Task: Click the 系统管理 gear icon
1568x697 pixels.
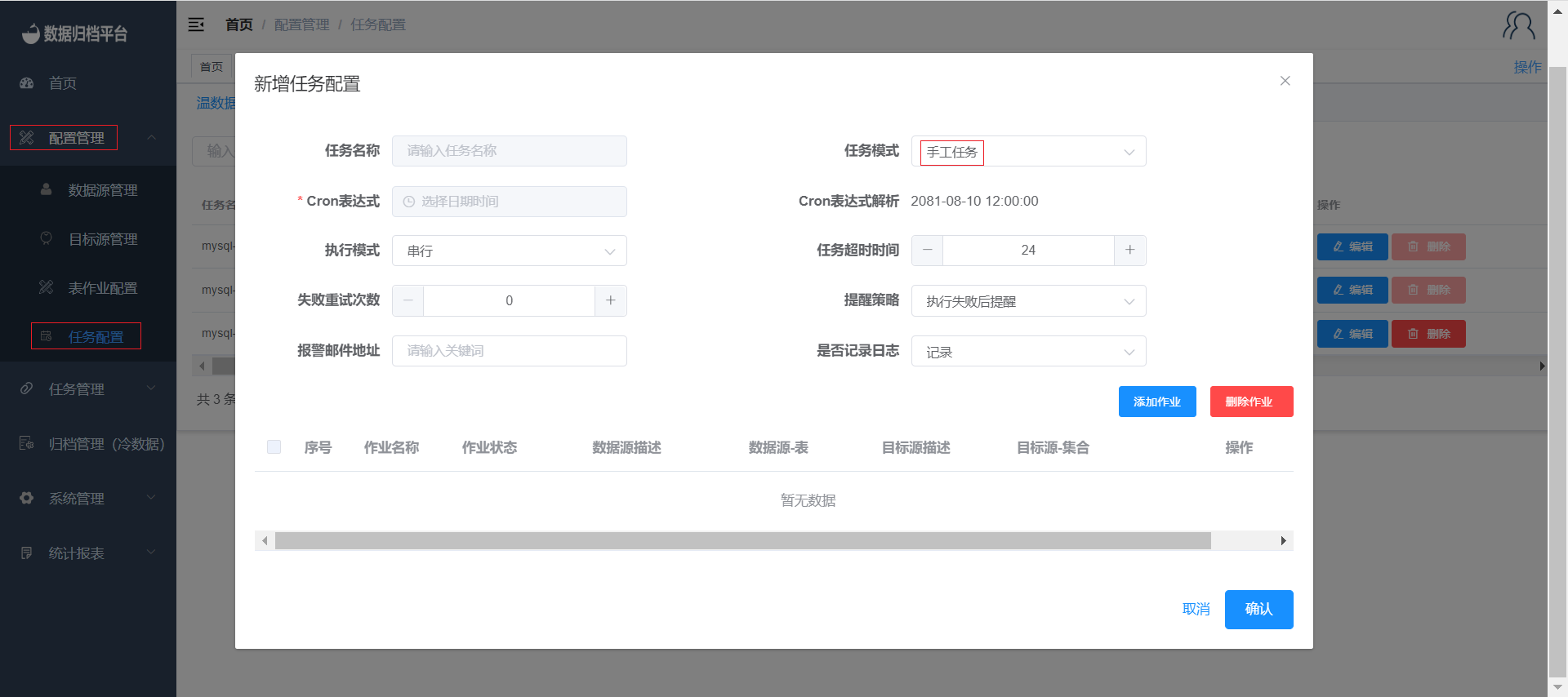Action: (27, 498)
